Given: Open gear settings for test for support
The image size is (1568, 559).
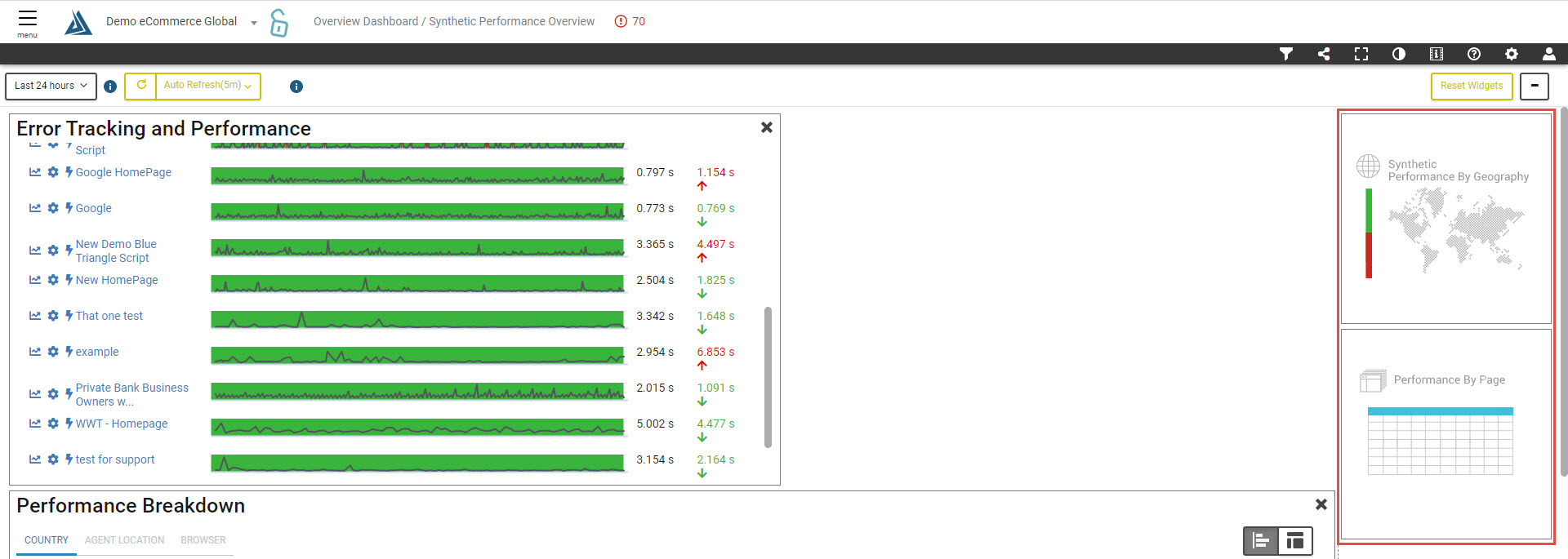Looking at the screenshot, I should coord(53,459).
